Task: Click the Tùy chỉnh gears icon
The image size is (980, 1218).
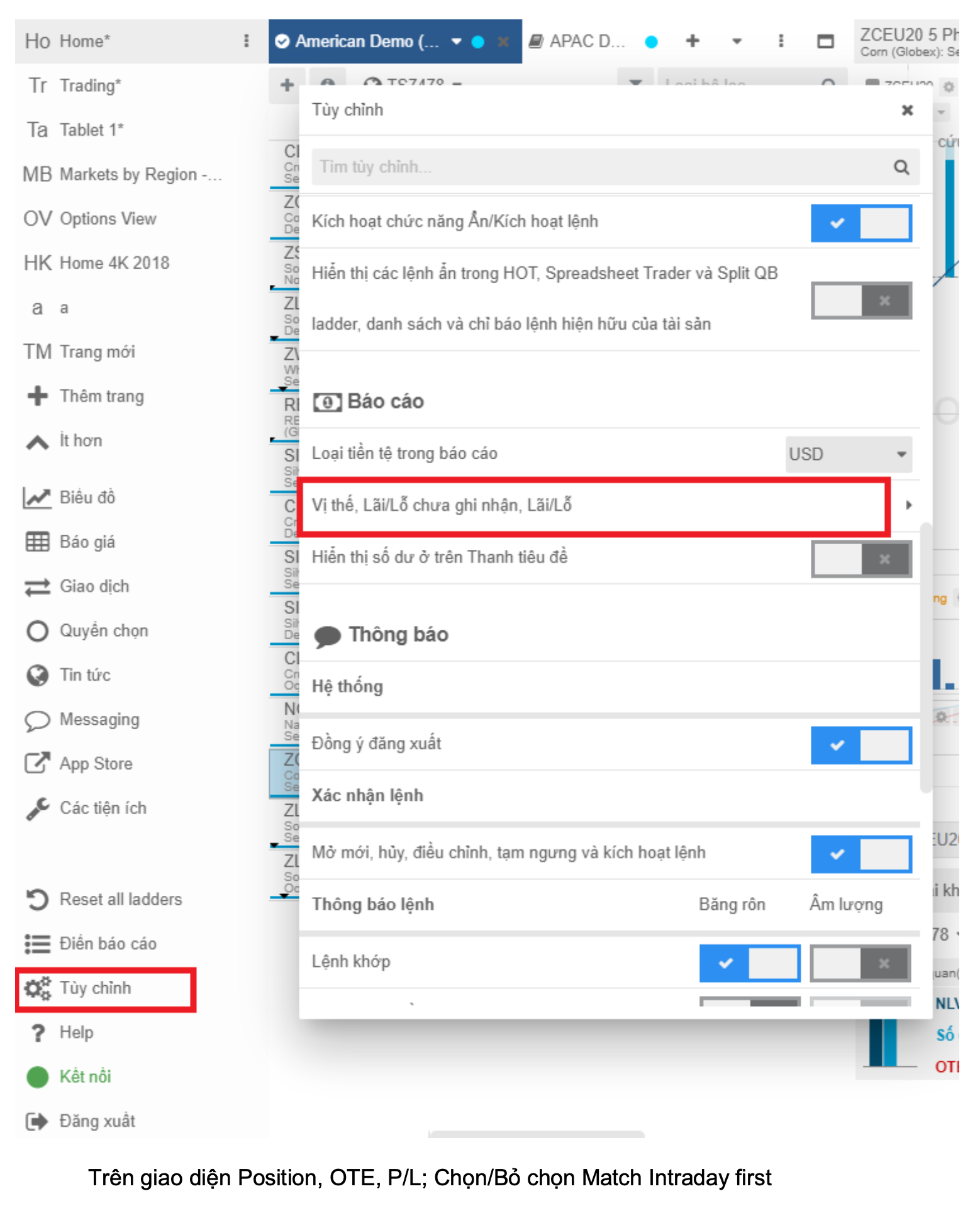Action: point(36,988)
